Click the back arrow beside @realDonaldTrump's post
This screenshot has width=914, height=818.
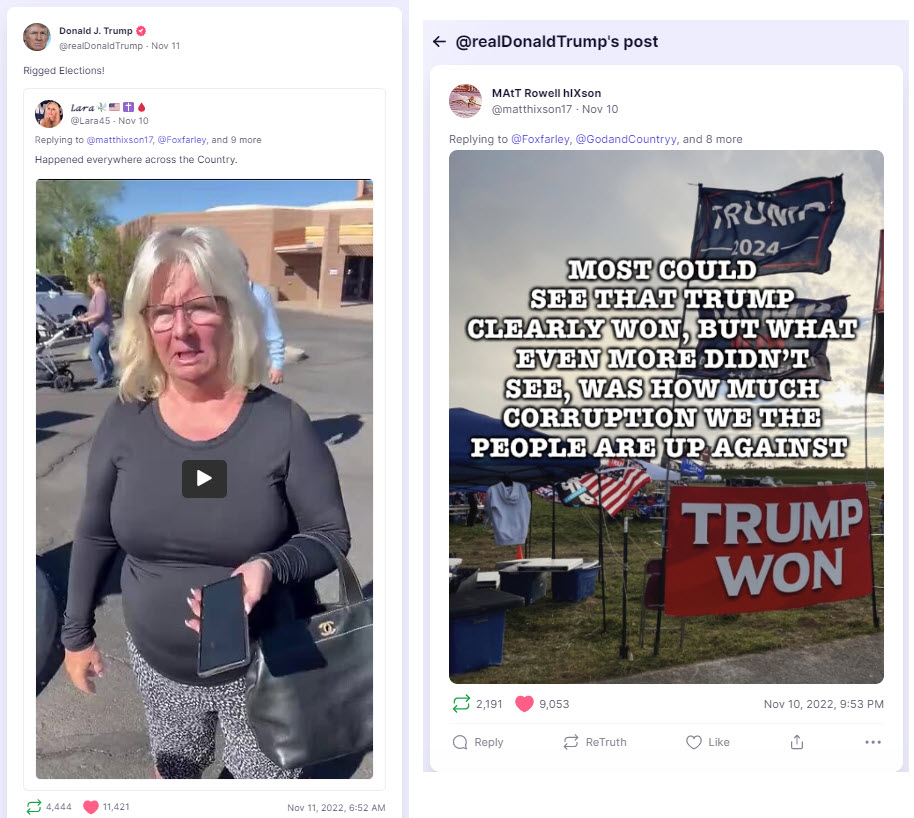(439, 41)
